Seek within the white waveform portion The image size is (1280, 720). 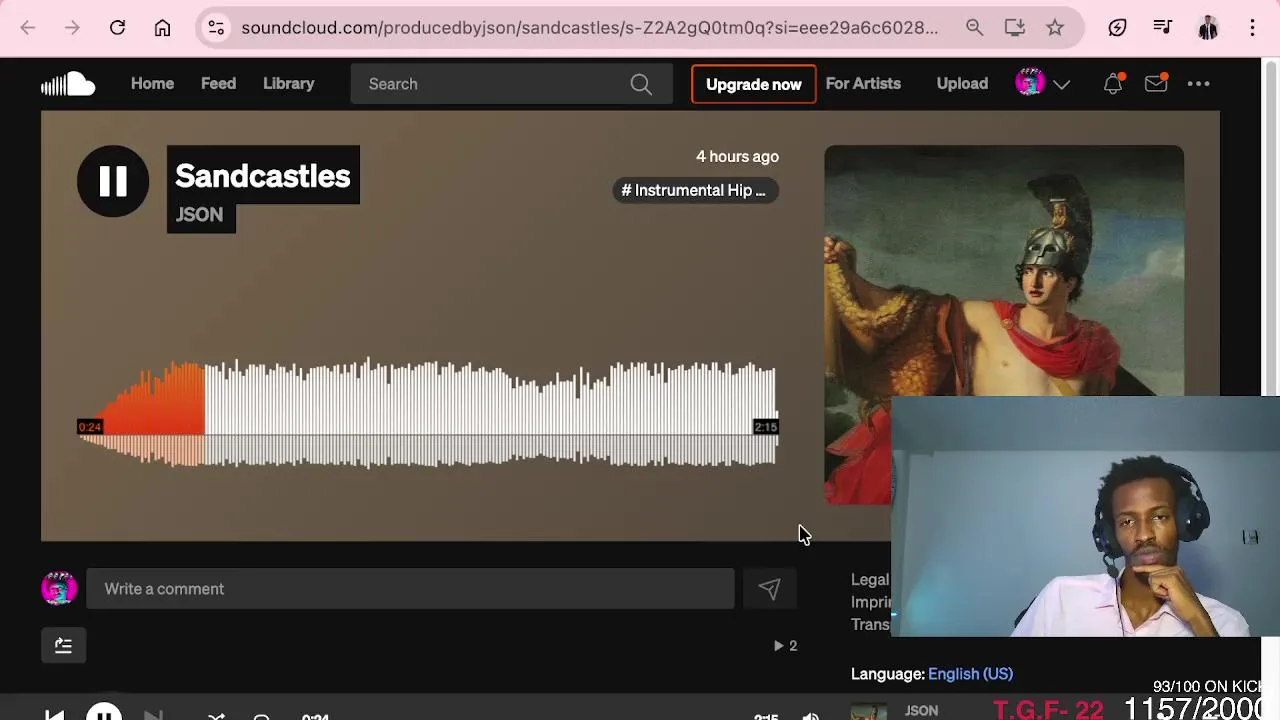point(490,410)
